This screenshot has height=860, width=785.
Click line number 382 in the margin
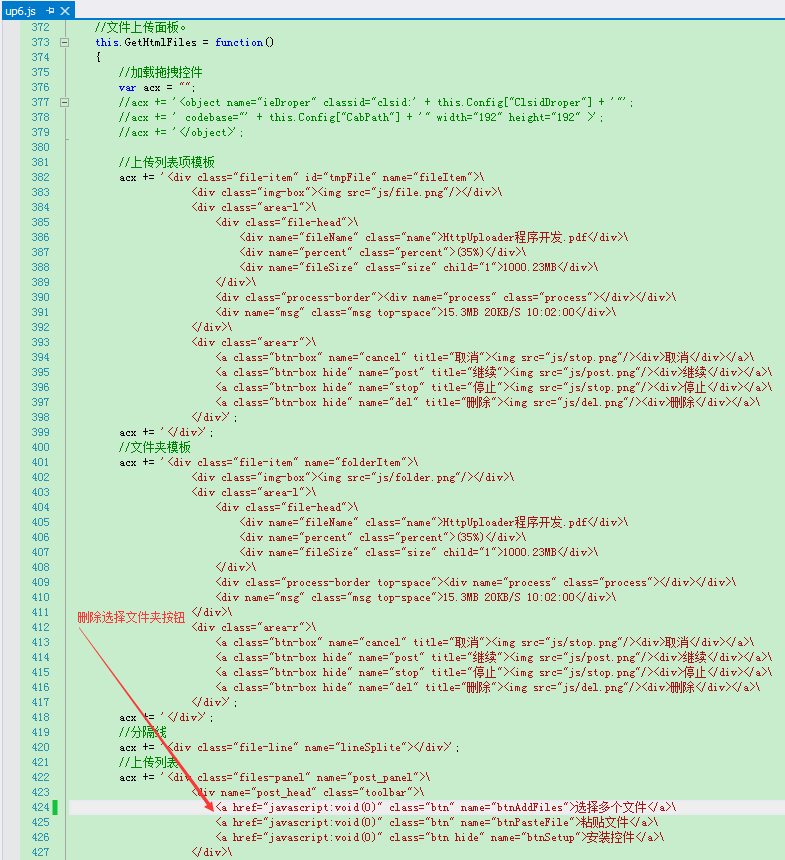coord(41,177)
